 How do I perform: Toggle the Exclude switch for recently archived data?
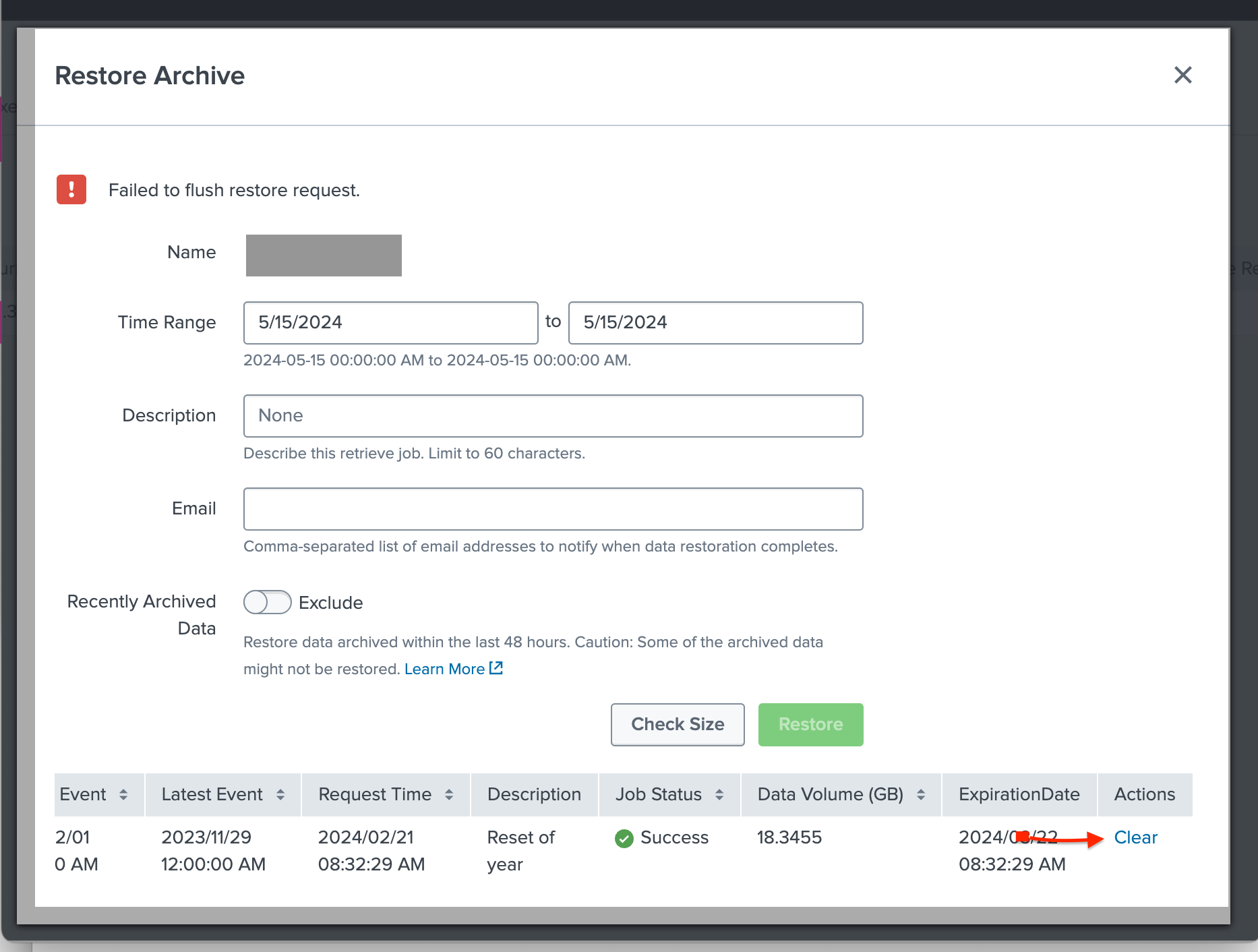click(267, 602)
